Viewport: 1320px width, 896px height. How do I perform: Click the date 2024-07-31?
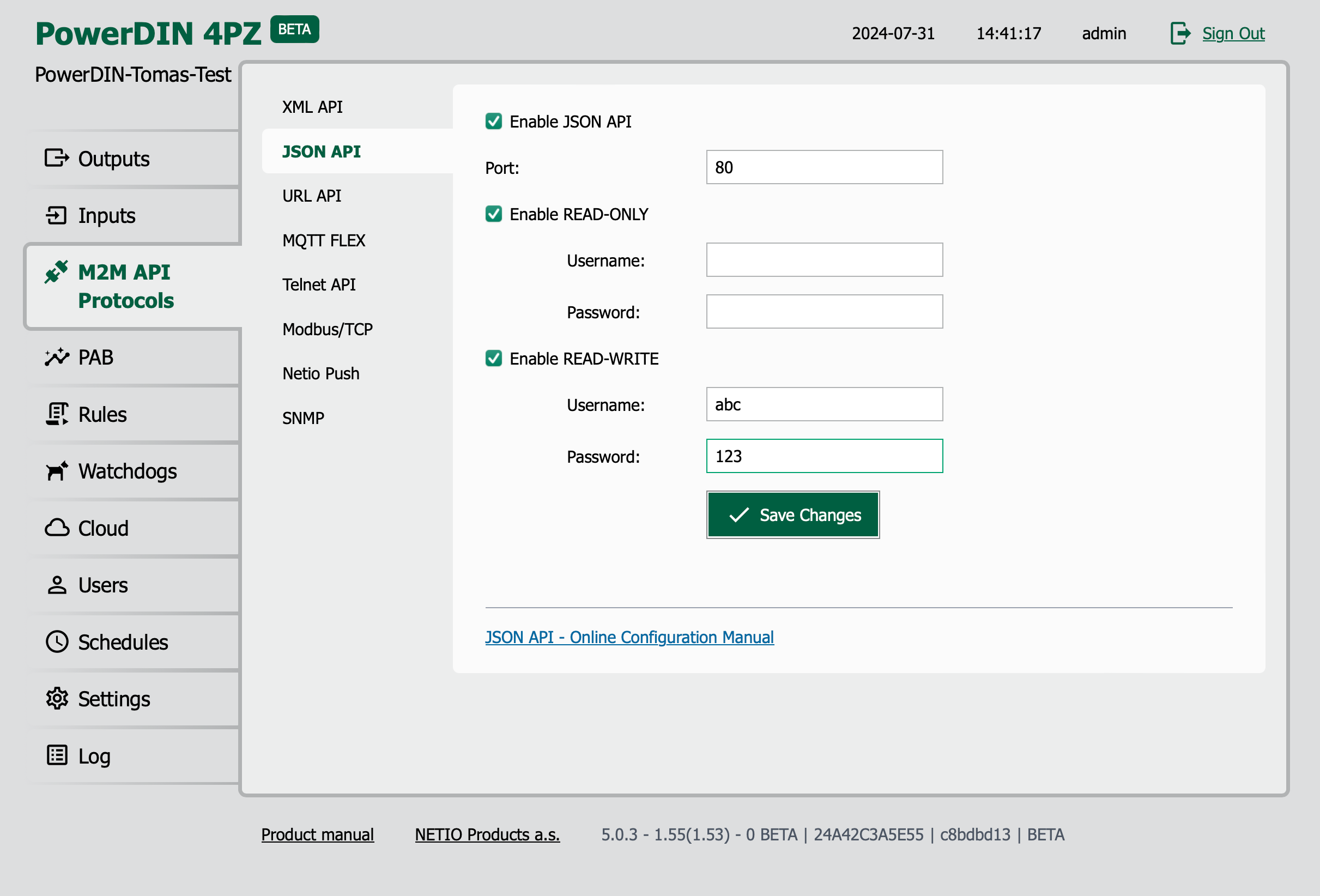[893, 34]
